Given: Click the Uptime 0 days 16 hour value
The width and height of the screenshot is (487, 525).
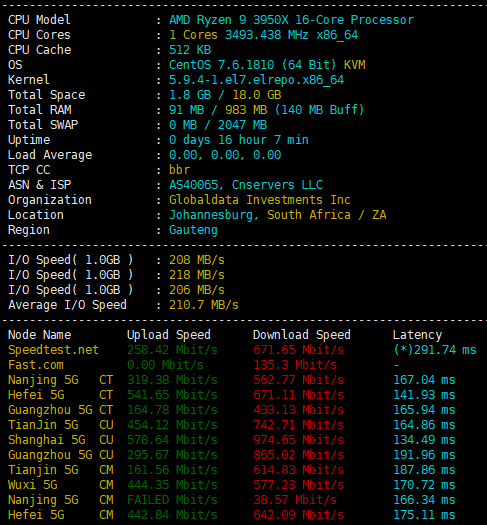Looking at the screenshot, I should point(239,140).
